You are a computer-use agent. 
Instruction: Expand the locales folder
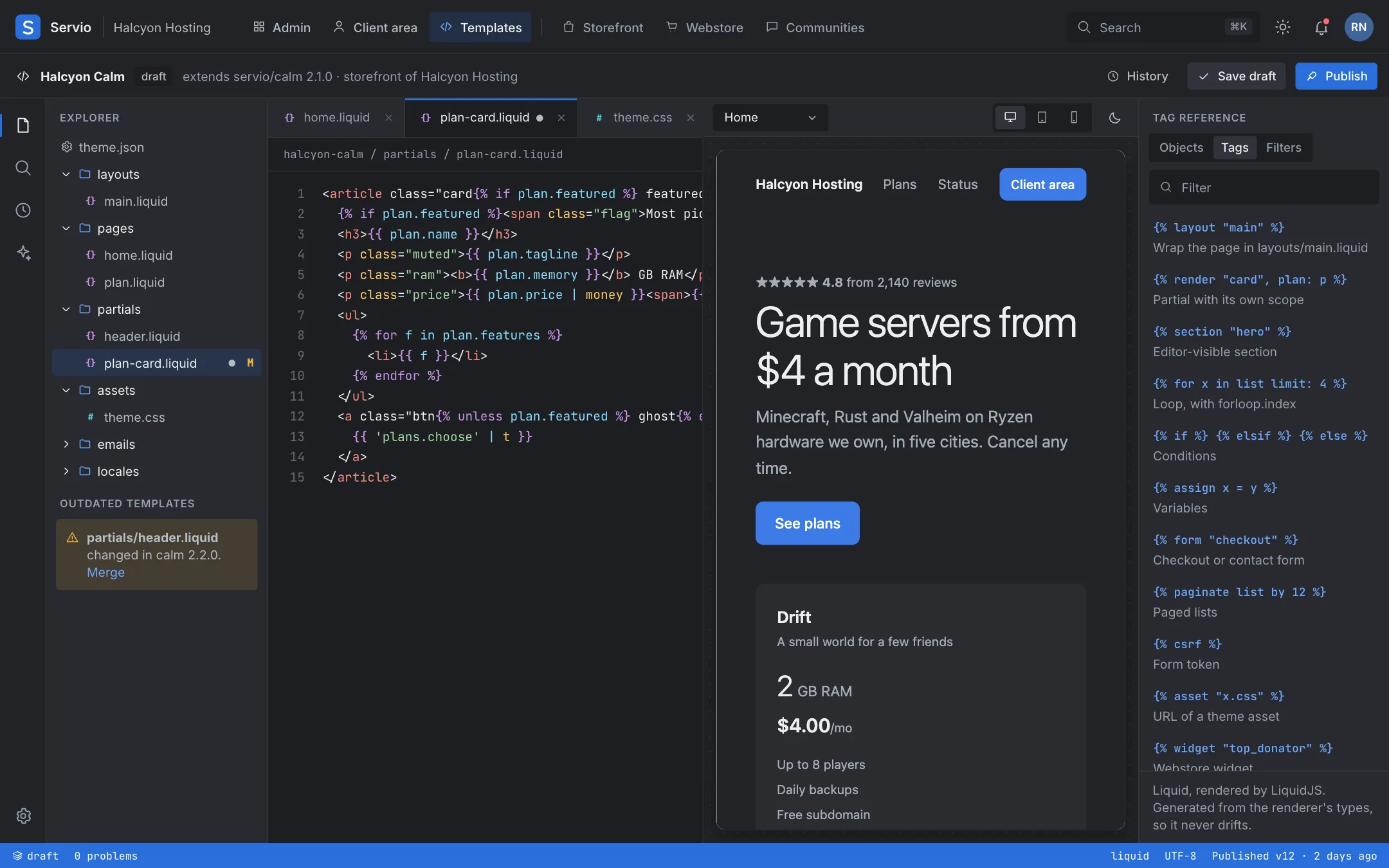point(66,471)
